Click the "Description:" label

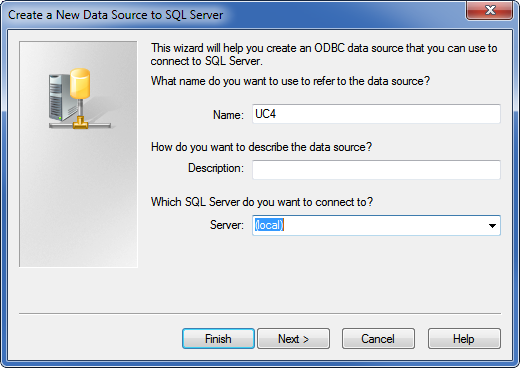coord(216,168)
